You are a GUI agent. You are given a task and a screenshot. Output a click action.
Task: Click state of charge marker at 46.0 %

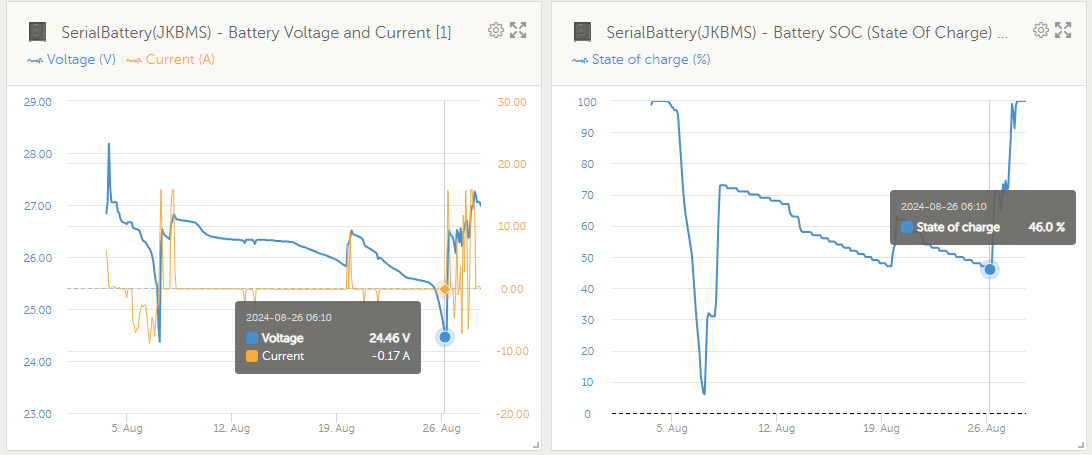click(990, 269)
